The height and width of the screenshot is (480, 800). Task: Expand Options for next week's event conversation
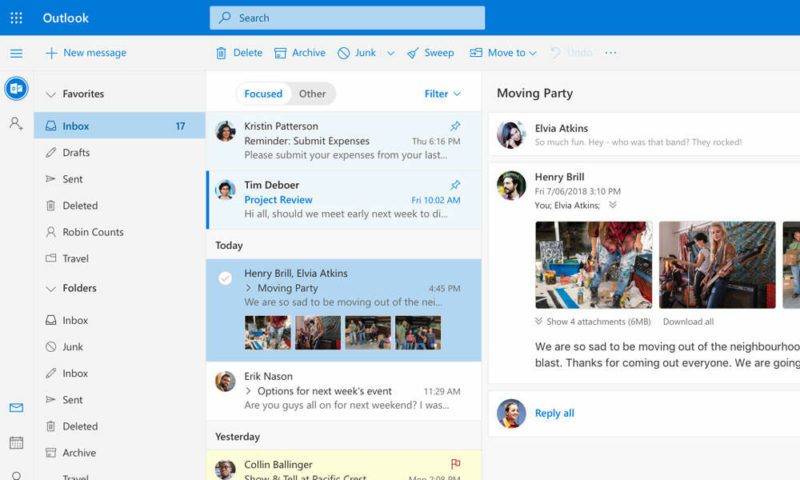(x=248, y=391)
